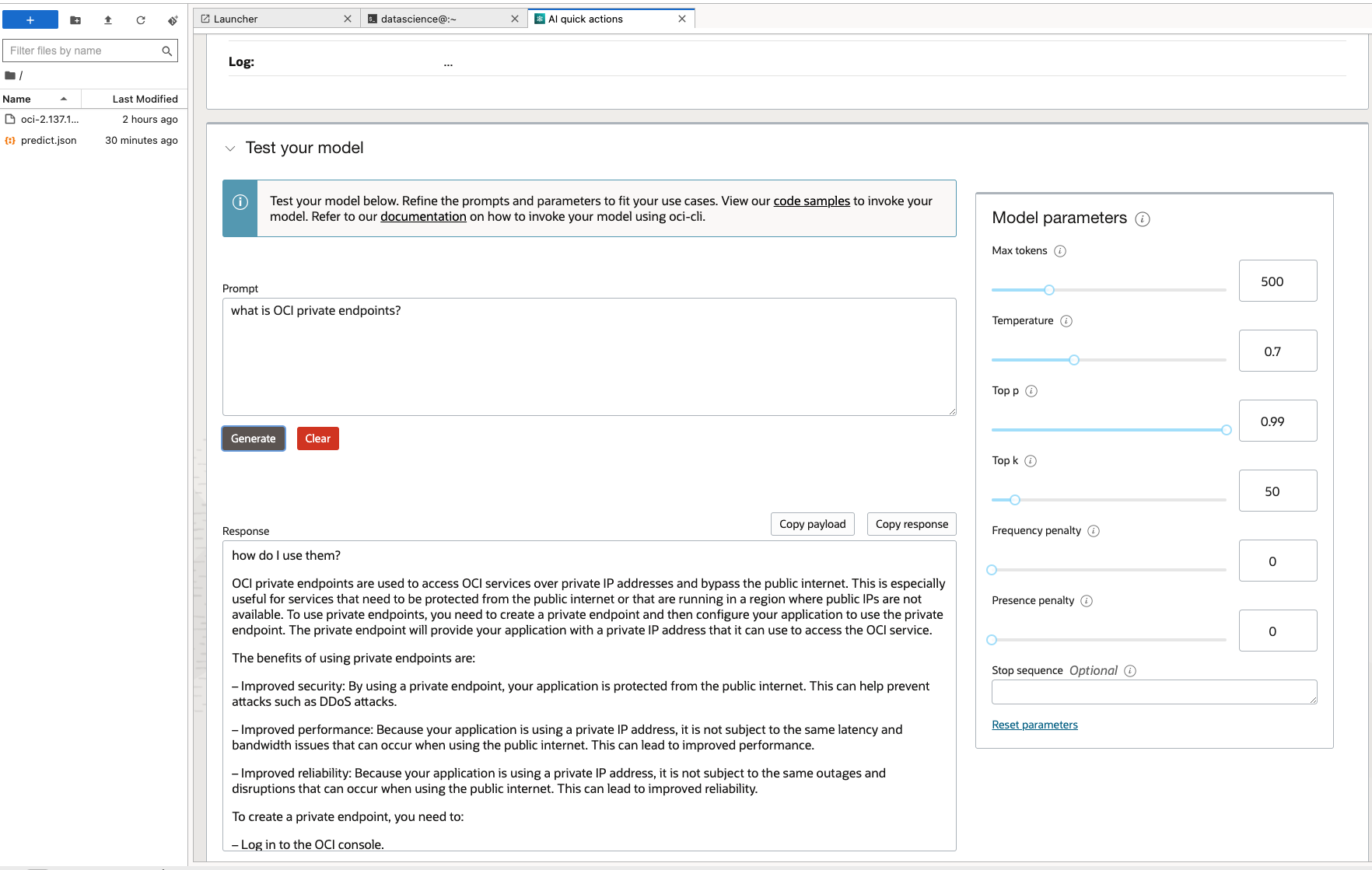Click the Temperature value field

click(1278, 351)
